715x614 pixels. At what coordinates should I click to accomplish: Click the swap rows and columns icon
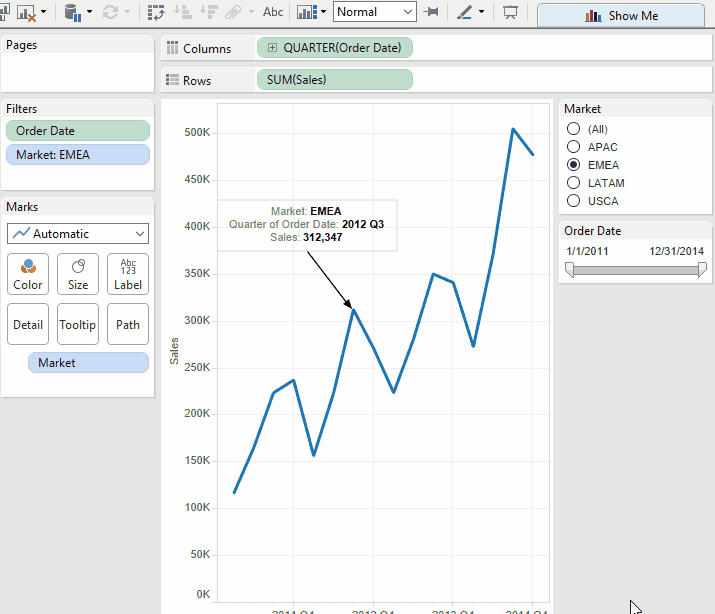click(156, 13)
